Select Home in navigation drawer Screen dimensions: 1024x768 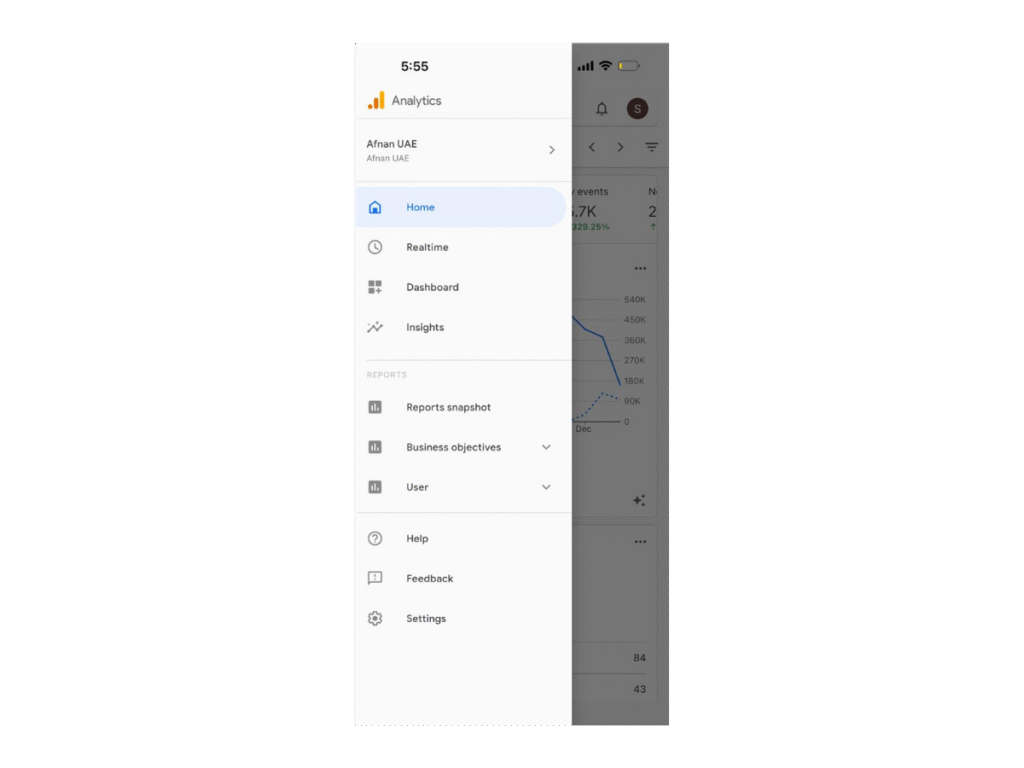point(460,207)
